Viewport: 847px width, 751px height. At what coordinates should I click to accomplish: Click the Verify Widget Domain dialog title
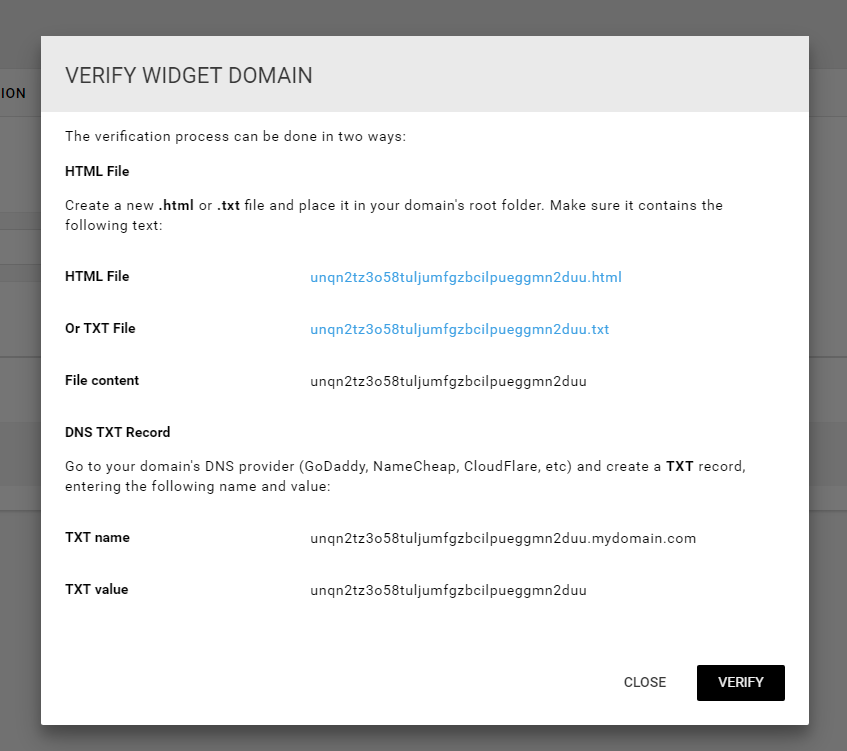[189, 76]
